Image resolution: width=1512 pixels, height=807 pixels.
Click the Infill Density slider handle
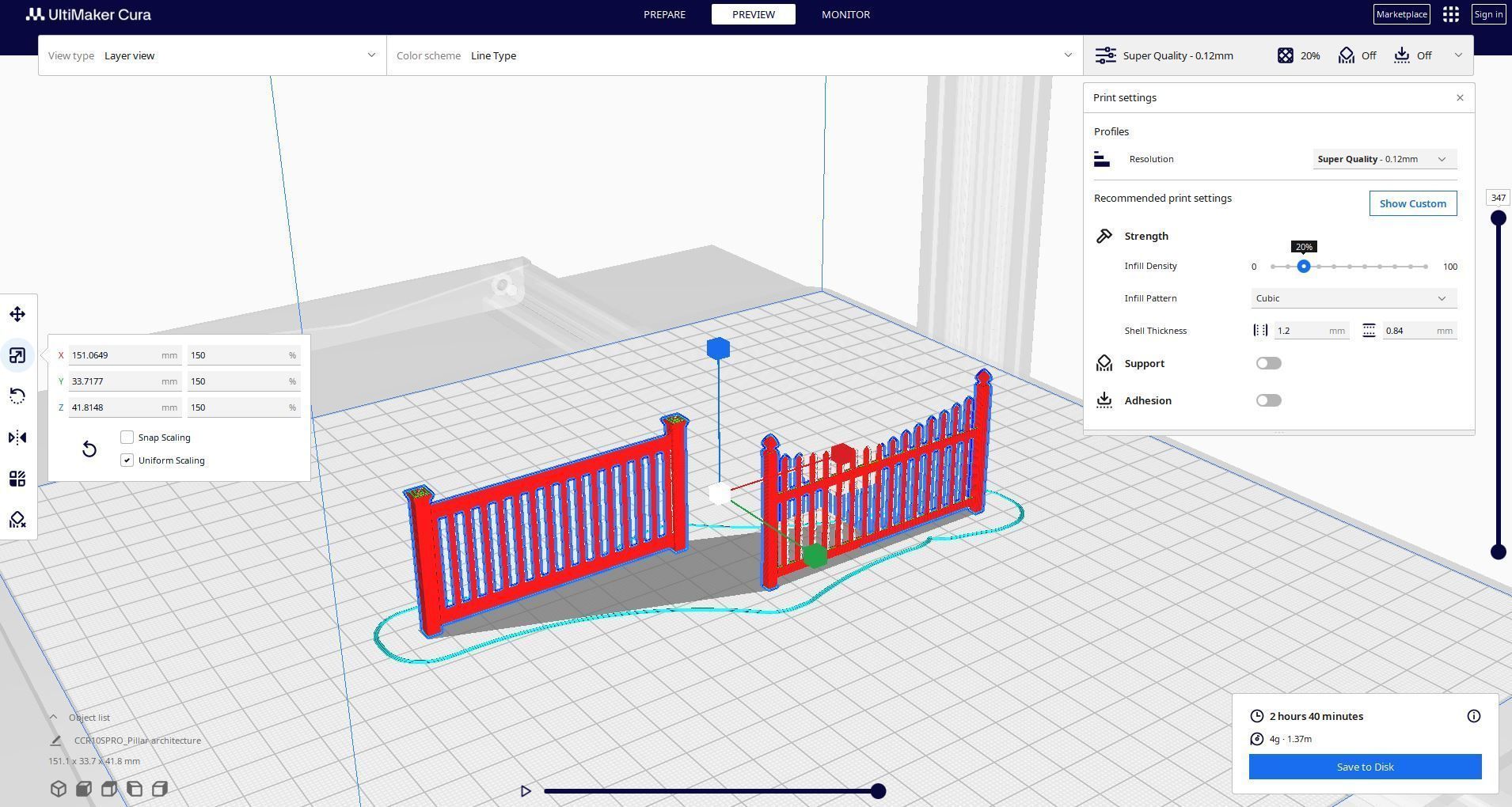point(1304,267)
